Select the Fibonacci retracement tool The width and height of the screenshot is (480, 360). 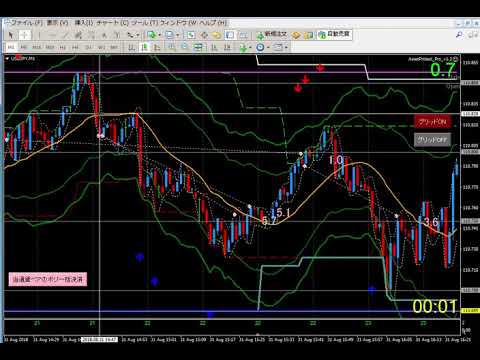(91, 35)
